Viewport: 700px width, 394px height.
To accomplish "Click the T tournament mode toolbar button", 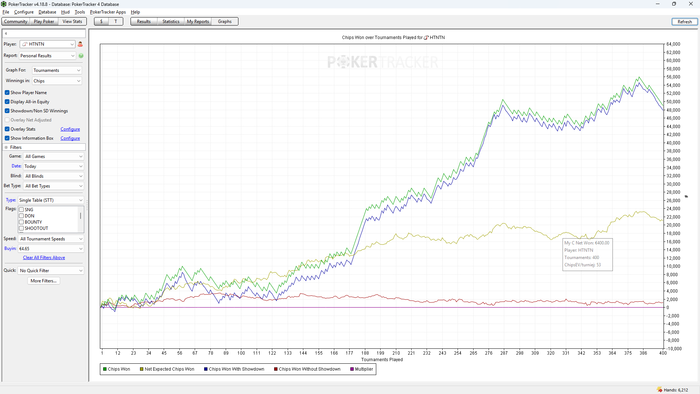I will pos(116,21).
